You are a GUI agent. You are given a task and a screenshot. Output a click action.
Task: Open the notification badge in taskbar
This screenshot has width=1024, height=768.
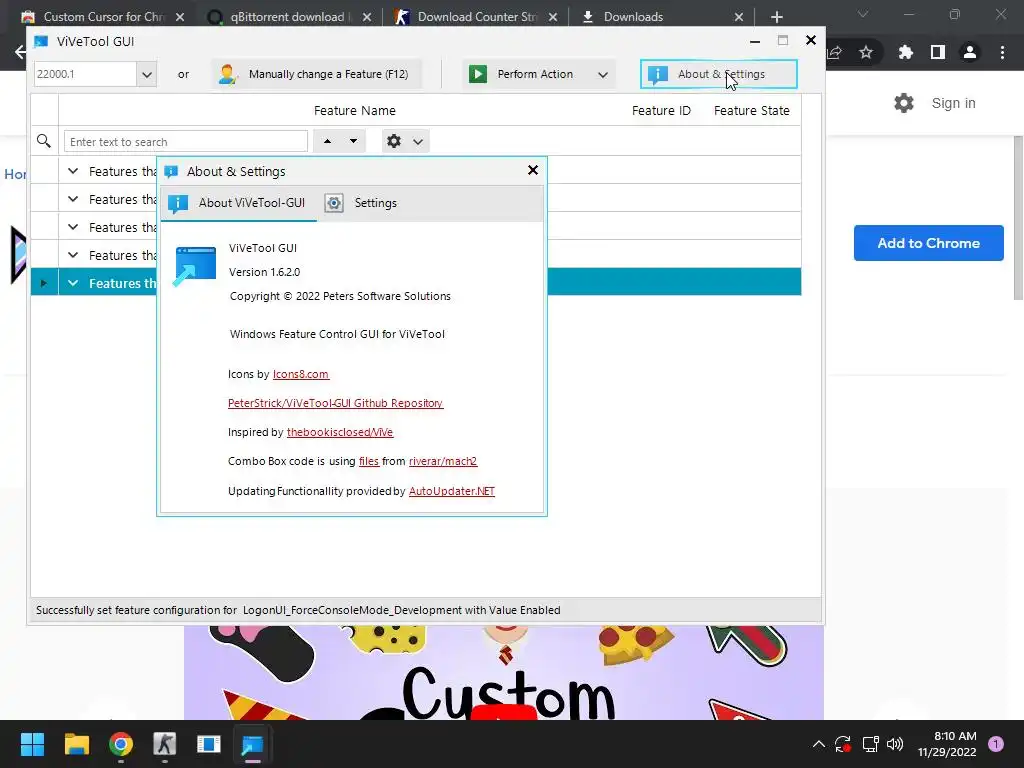point(995,744)
